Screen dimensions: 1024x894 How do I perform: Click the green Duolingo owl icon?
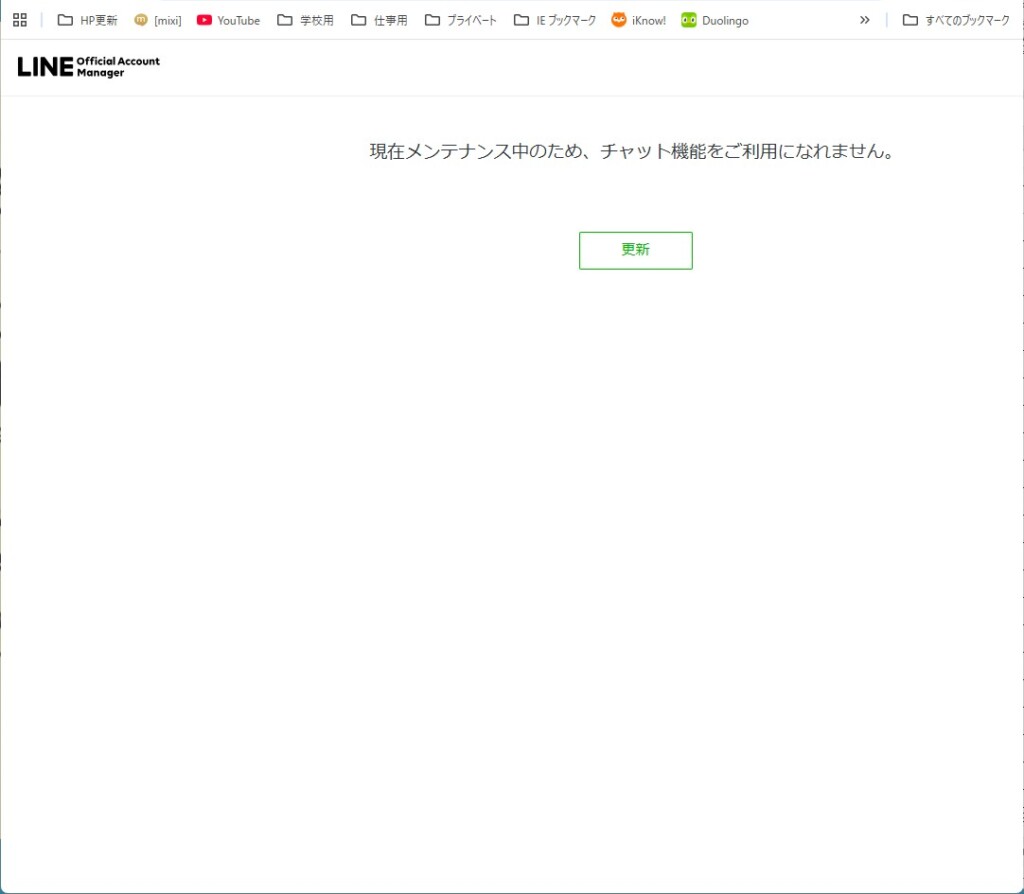[x=689, y=20]
